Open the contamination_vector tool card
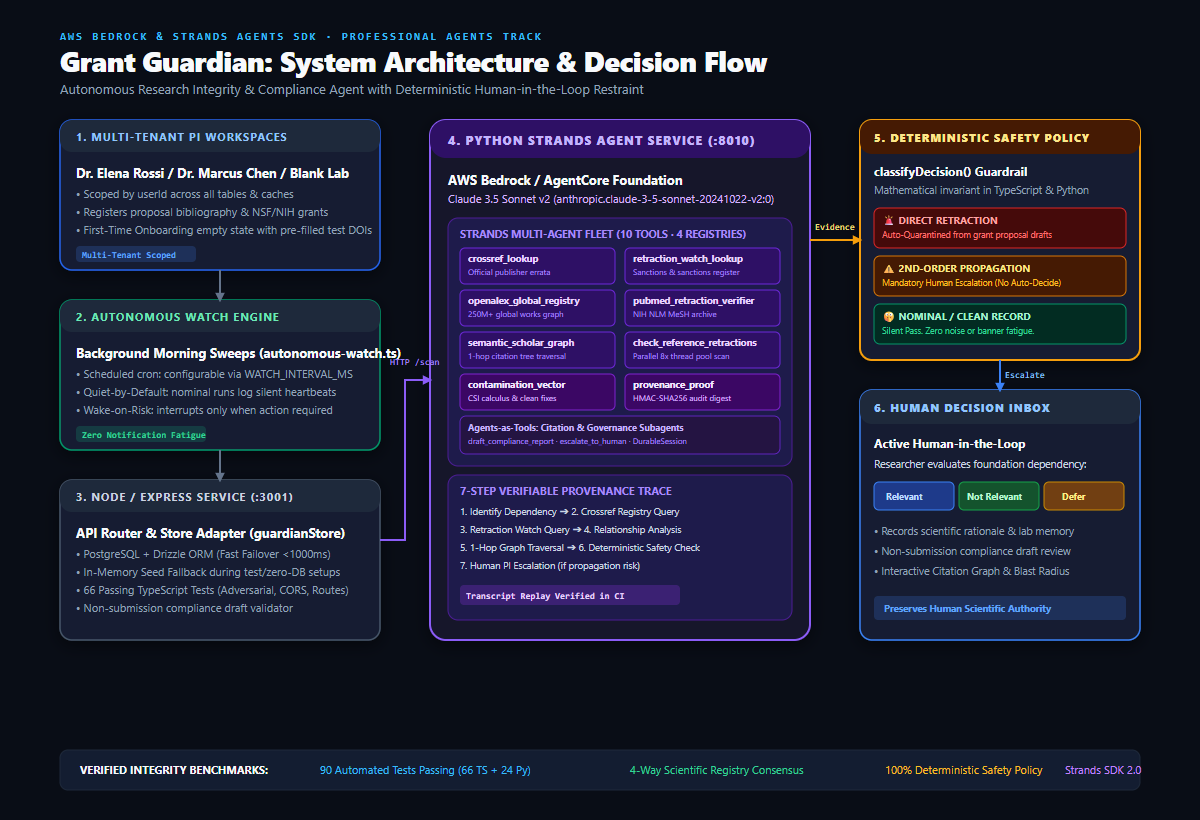The height and width of the screenshot is (820, 1200). (x=537, y=392)
